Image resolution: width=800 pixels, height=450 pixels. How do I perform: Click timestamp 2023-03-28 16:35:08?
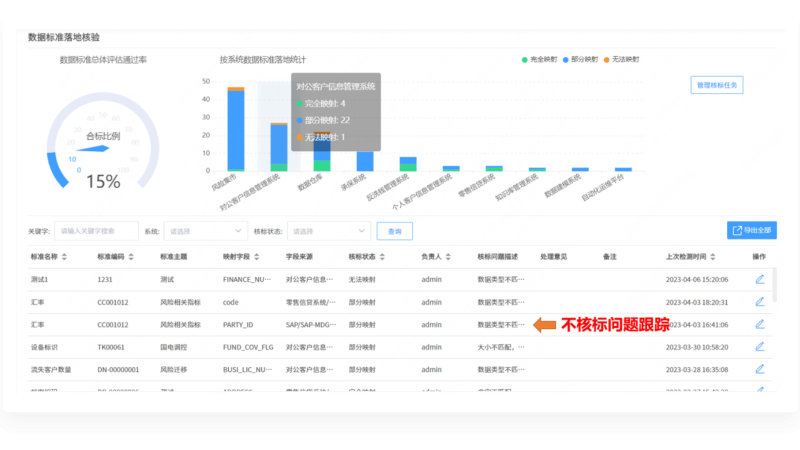[697, 369]
